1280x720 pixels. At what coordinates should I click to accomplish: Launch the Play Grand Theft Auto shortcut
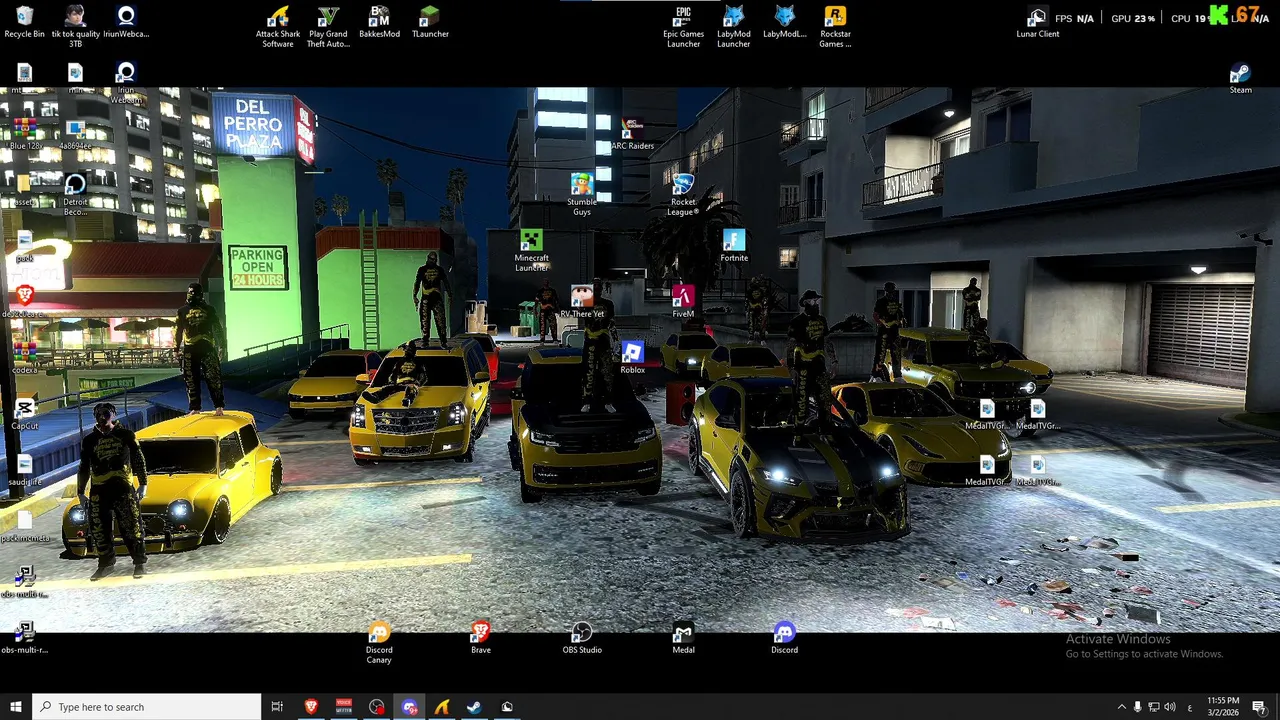(328, 26)
